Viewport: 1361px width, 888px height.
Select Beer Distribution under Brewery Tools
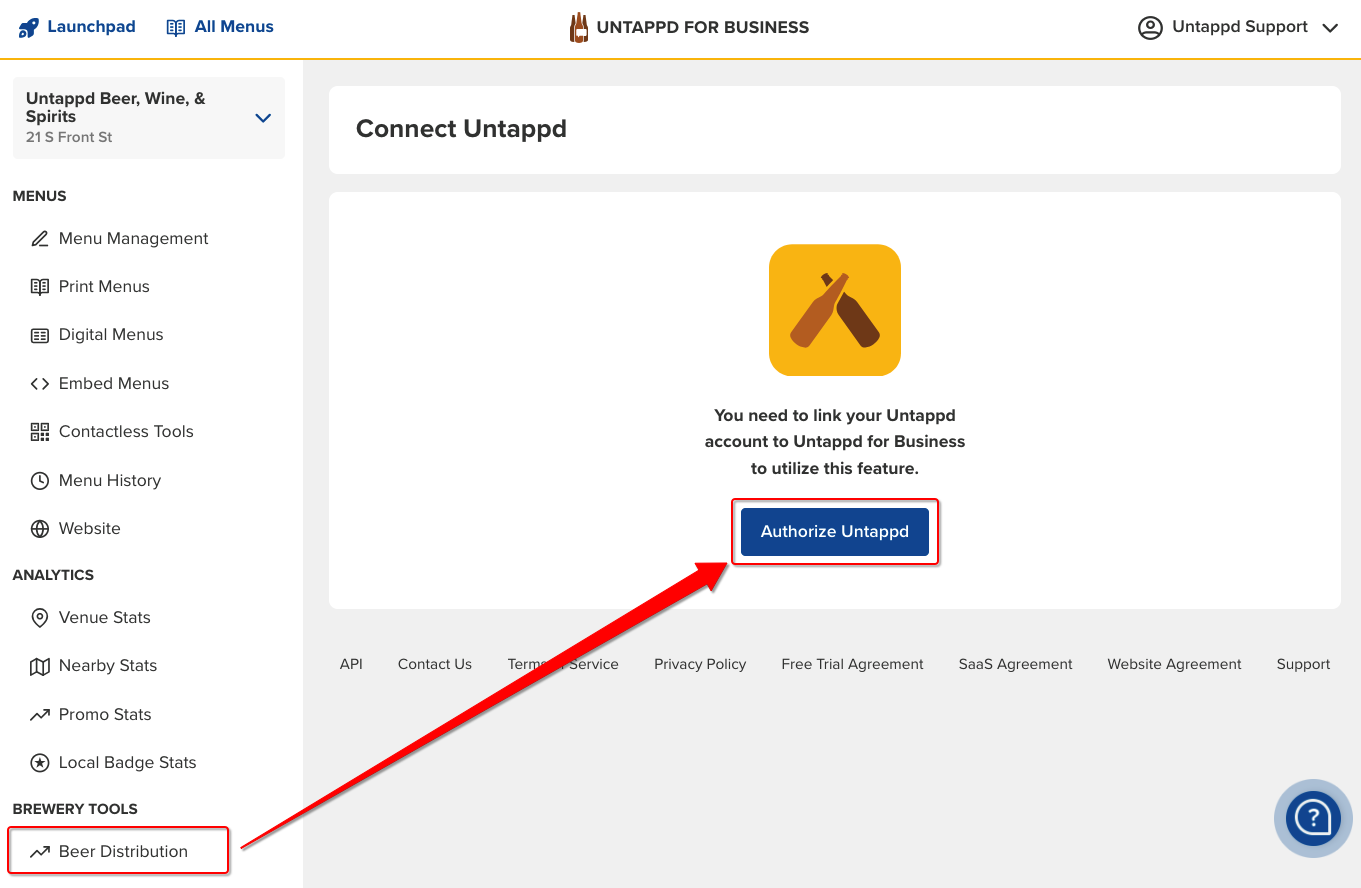[x=122, y=852]
